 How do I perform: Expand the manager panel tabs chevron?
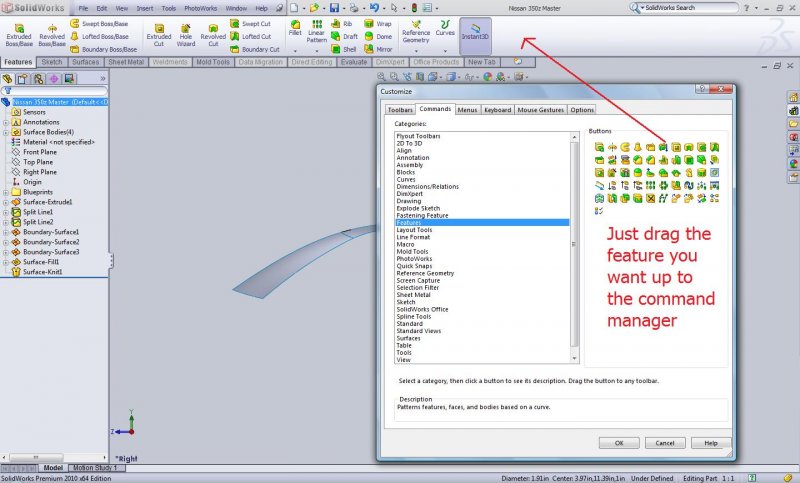(x=103, y=79)
